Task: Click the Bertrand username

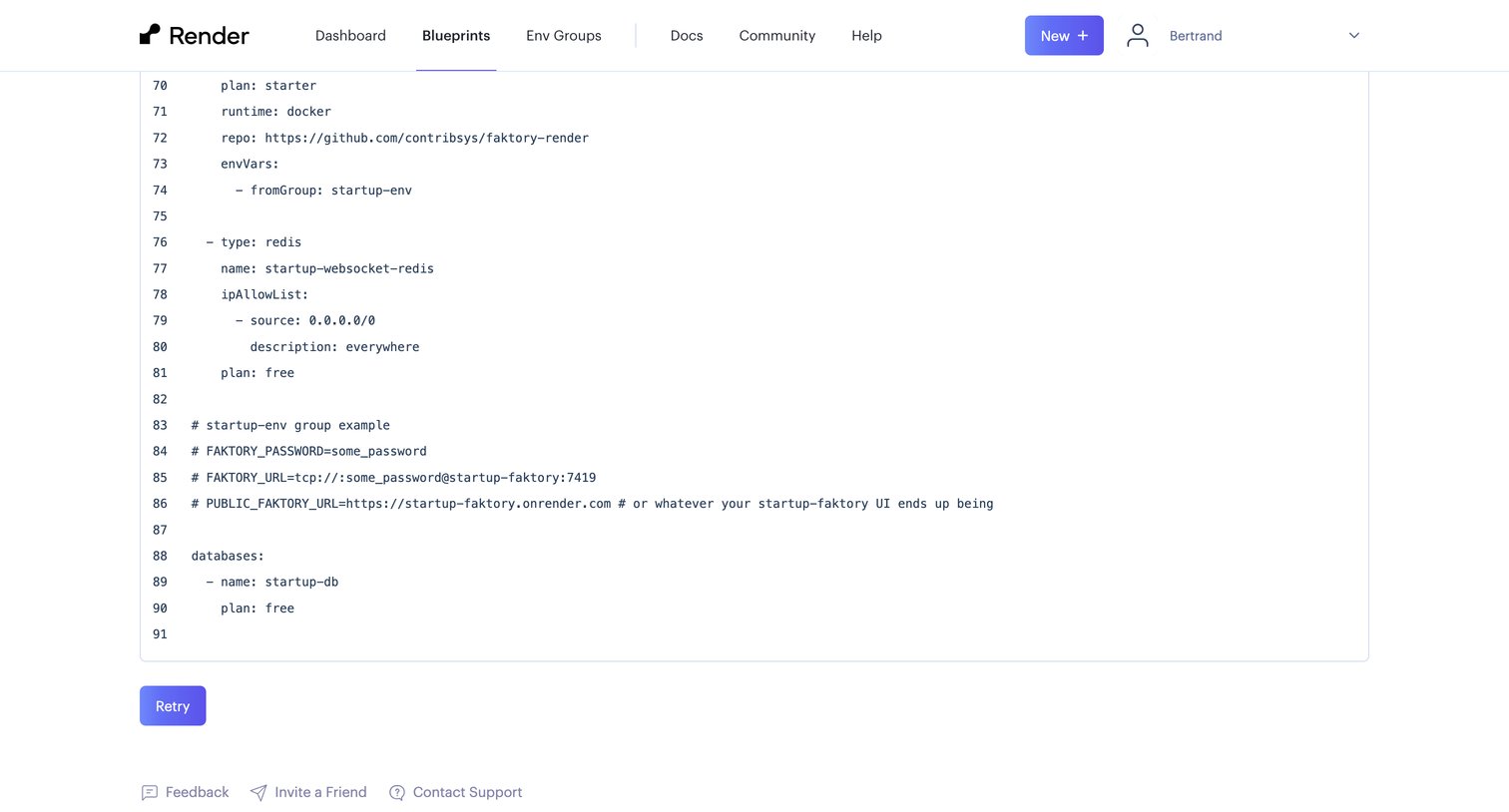Action: [x=1196, y=36]
